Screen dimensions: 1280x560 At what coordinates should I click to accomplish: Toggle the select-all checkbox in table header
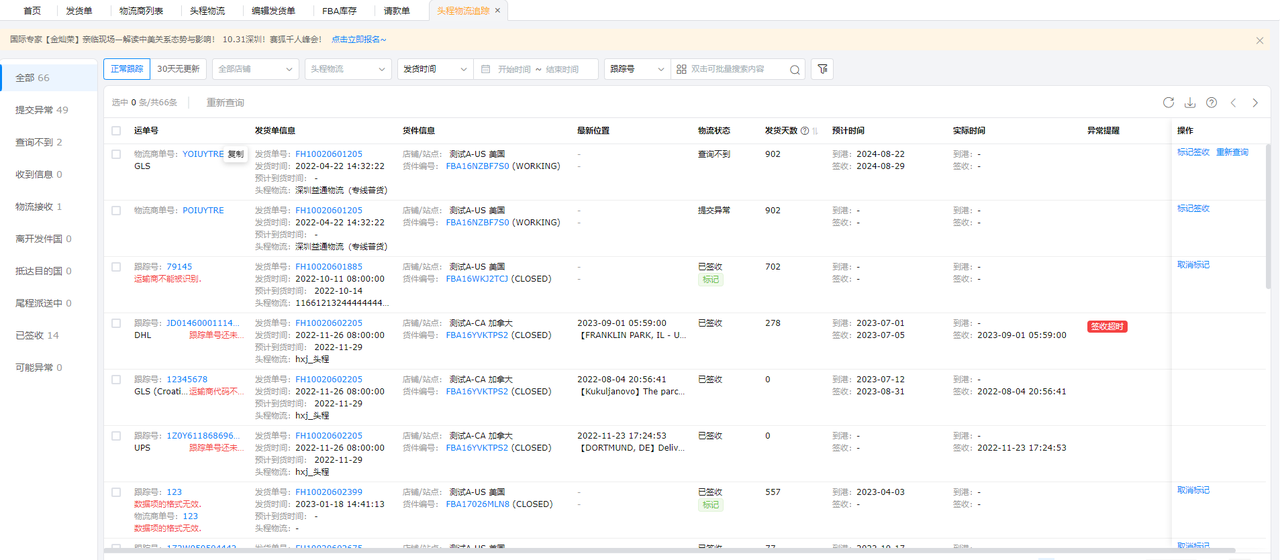pos(116,131)
